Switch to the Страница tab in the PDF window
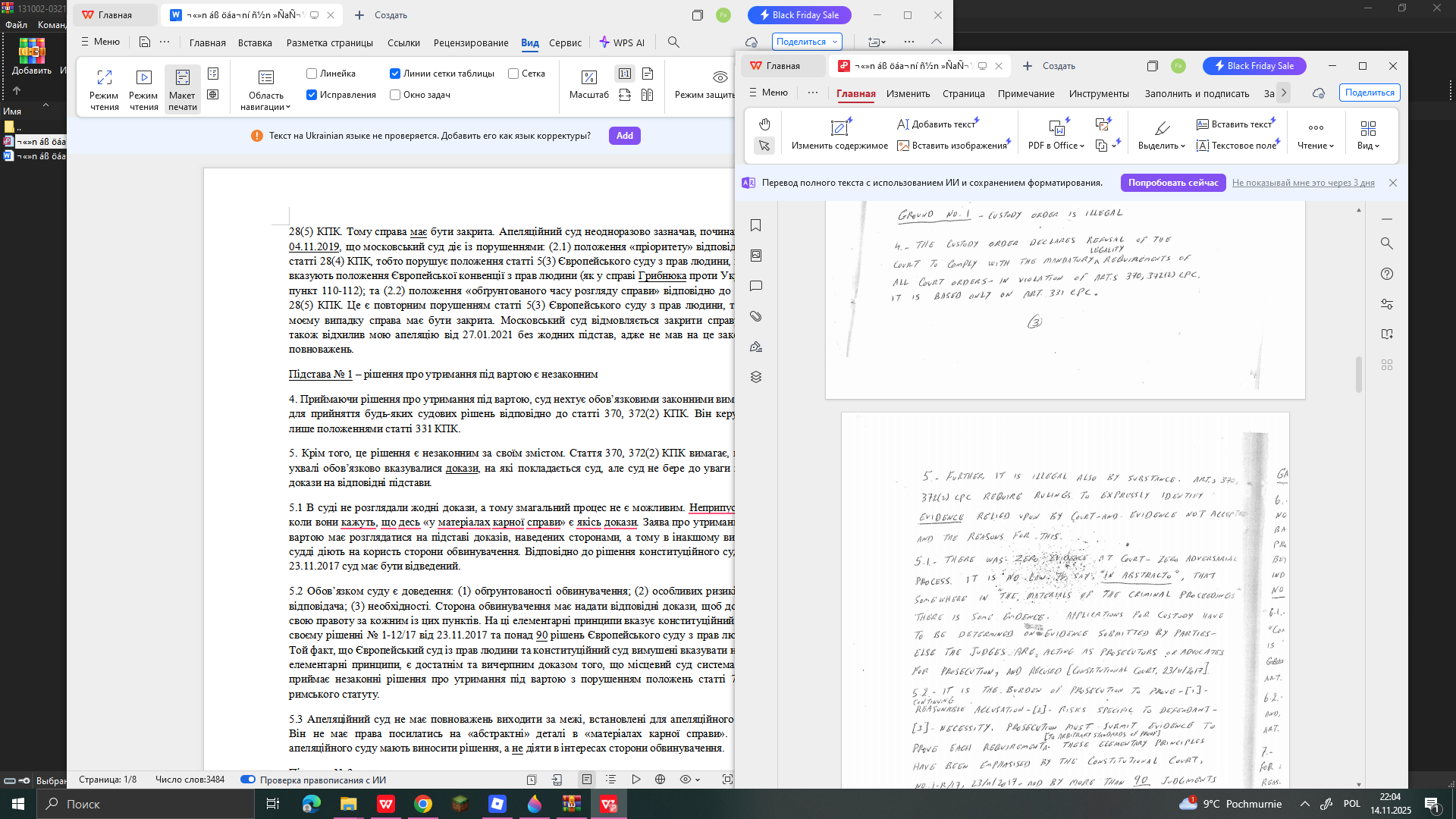The width and height of the screenshot is (1456, 819). (964, 94)
